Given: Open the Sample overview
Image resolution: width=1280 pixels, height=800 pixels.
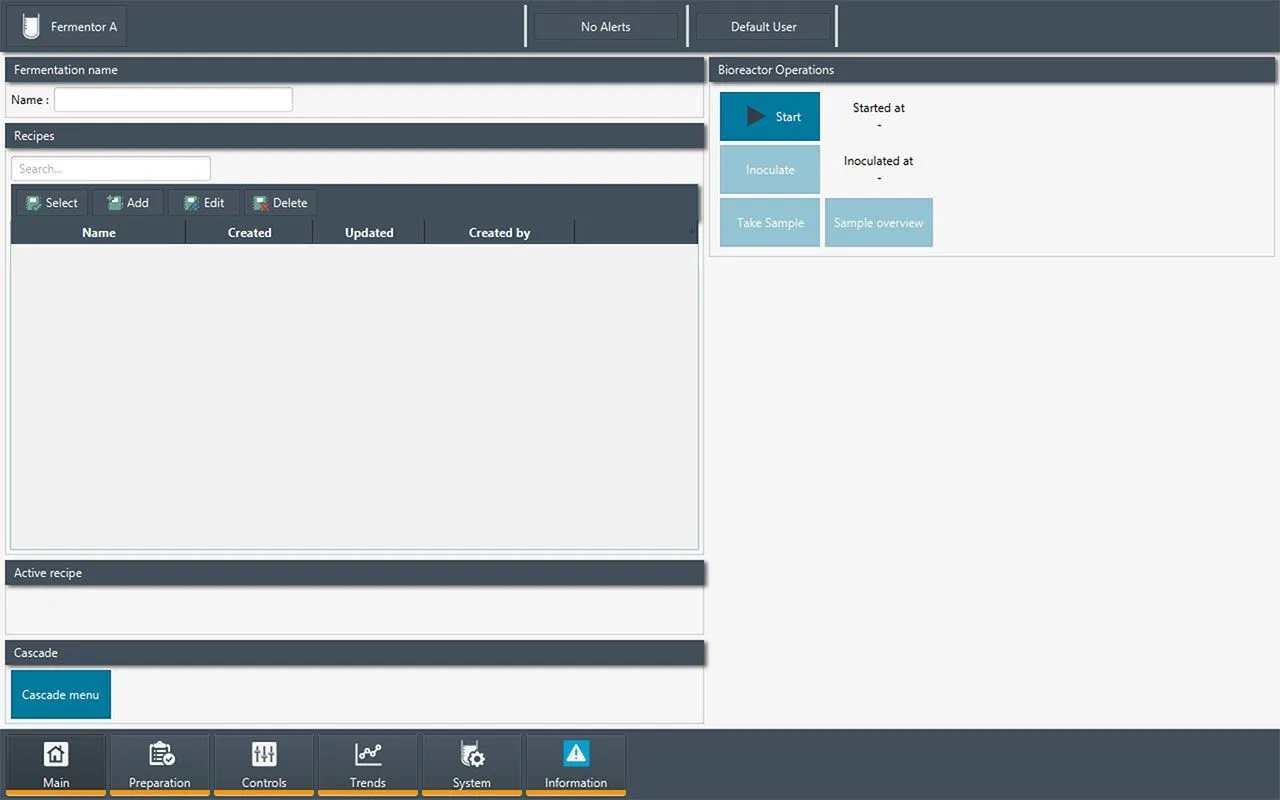Looking at the screenshot, I should click(879, 223).
